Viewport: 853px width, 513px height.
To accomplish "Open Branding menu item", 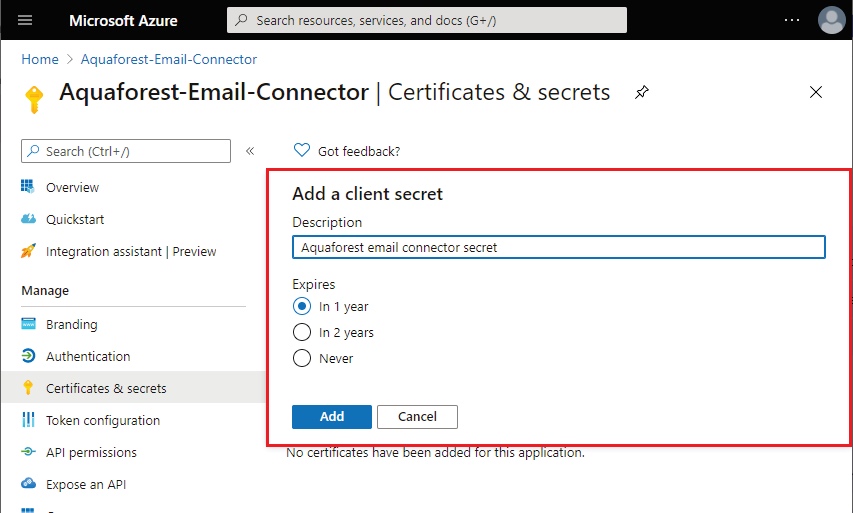I will 72,325.
